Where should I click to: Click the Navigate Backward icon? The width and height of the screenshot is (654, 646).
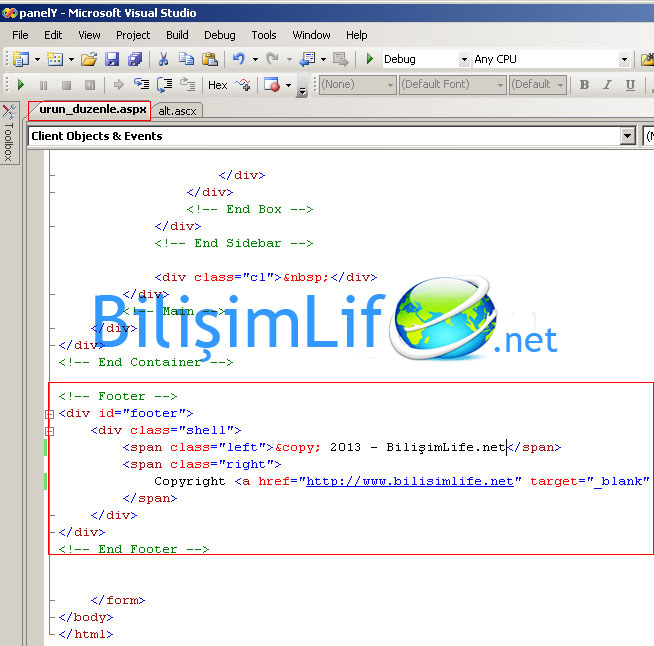[307, 59]
